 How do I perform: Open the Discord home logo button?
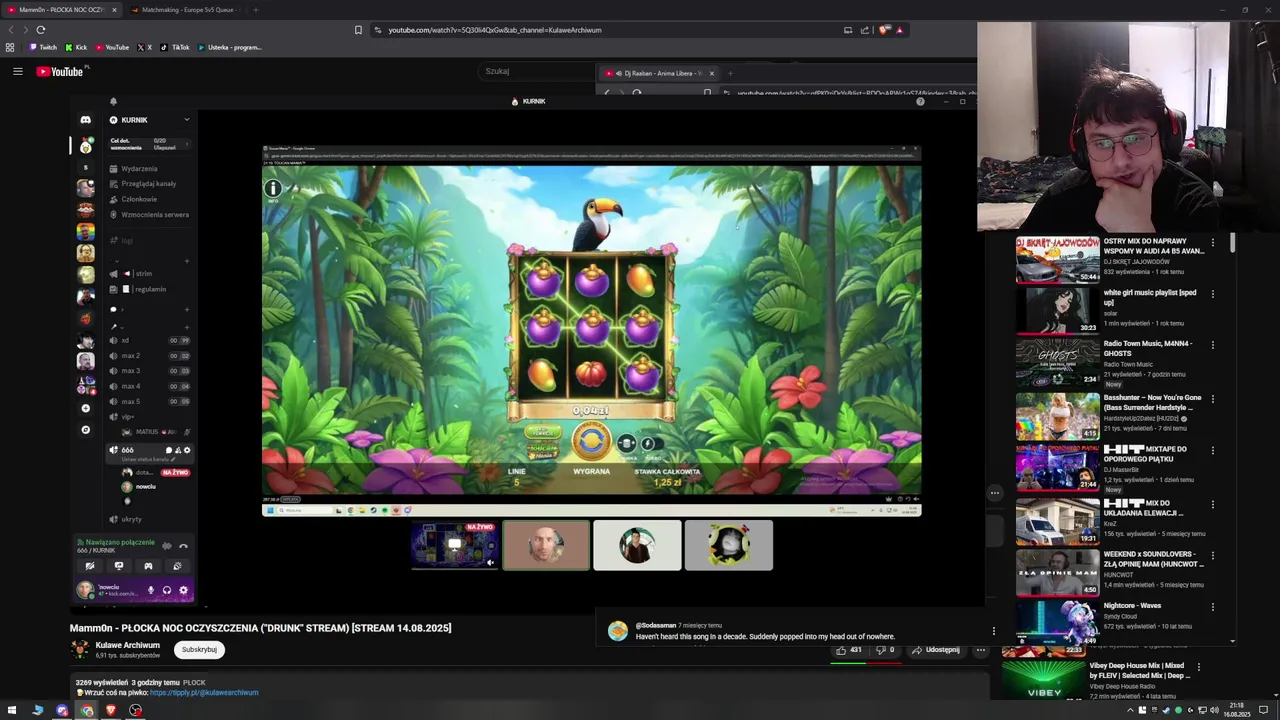(85, 120)
